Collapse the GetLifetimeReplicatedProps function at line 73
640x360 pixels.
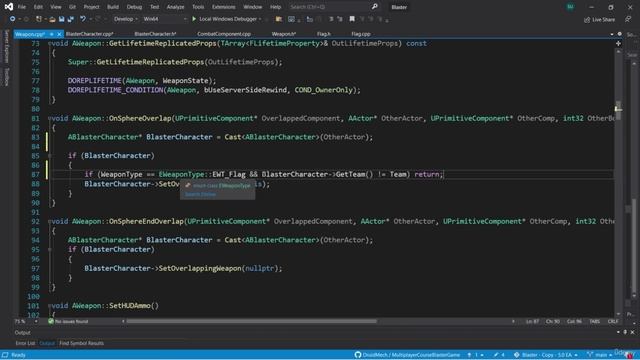50,43
